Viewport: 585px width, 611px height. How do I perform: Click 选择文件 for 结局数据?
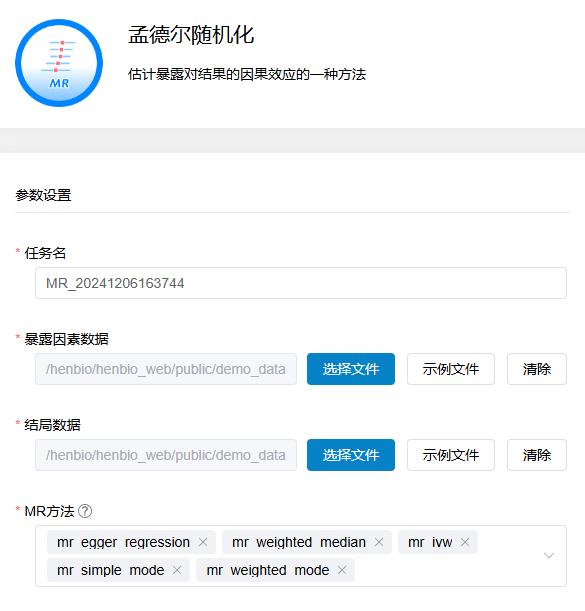[351, 455]
